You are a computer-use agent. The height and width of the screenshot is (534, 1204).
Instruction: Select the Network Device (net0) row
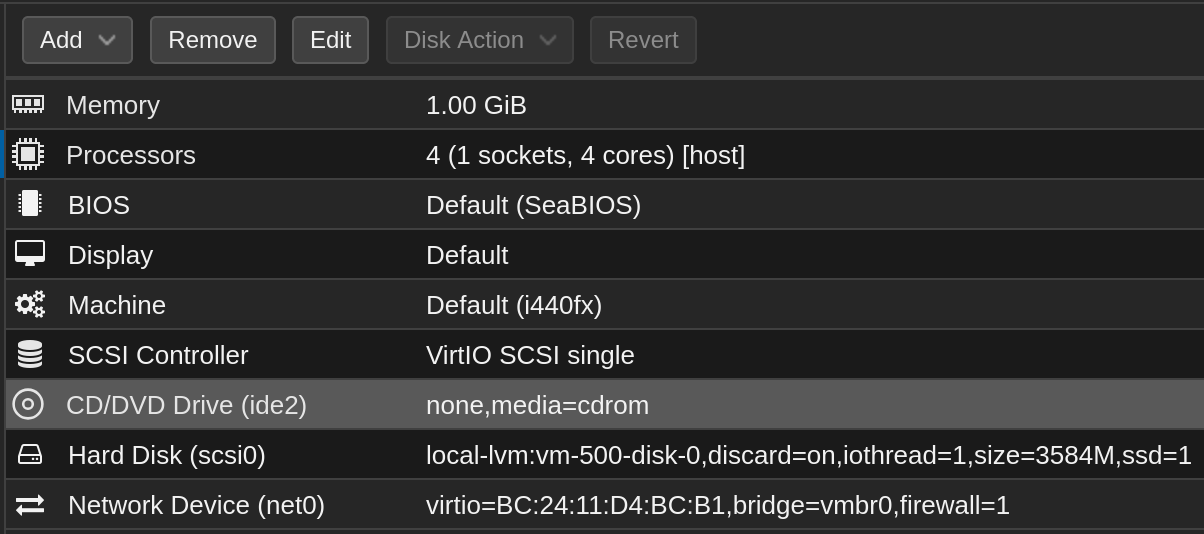[604, 505]
